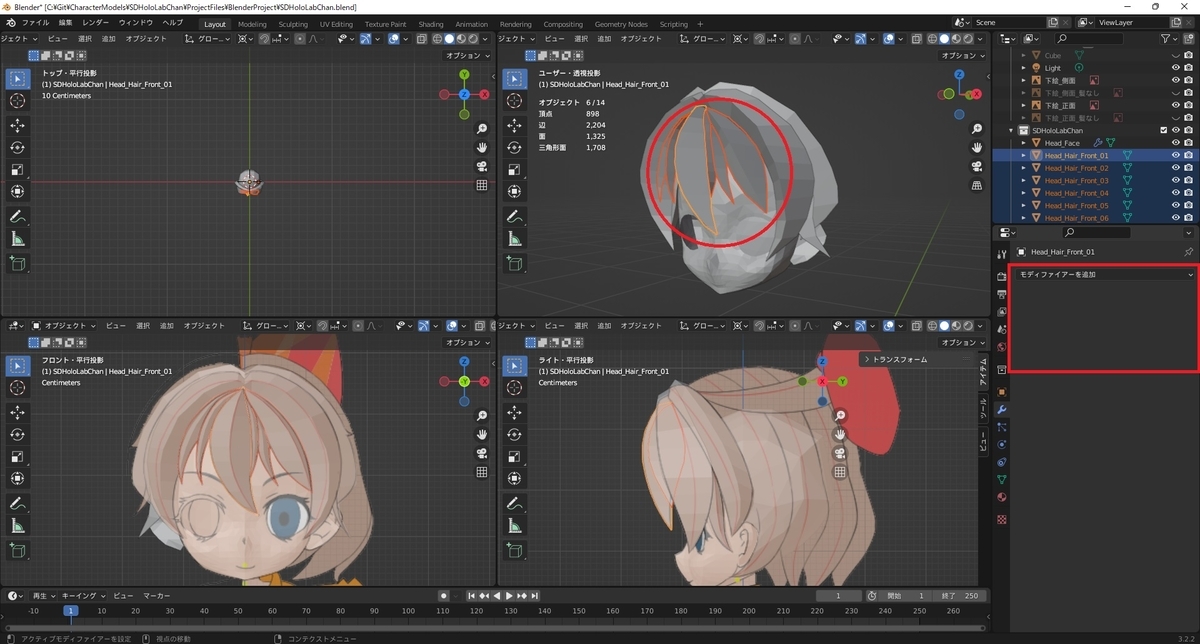Viewport: 1200px width, 644px height.
Task: Click the play animation button
Action: click(x=509, y=595)
